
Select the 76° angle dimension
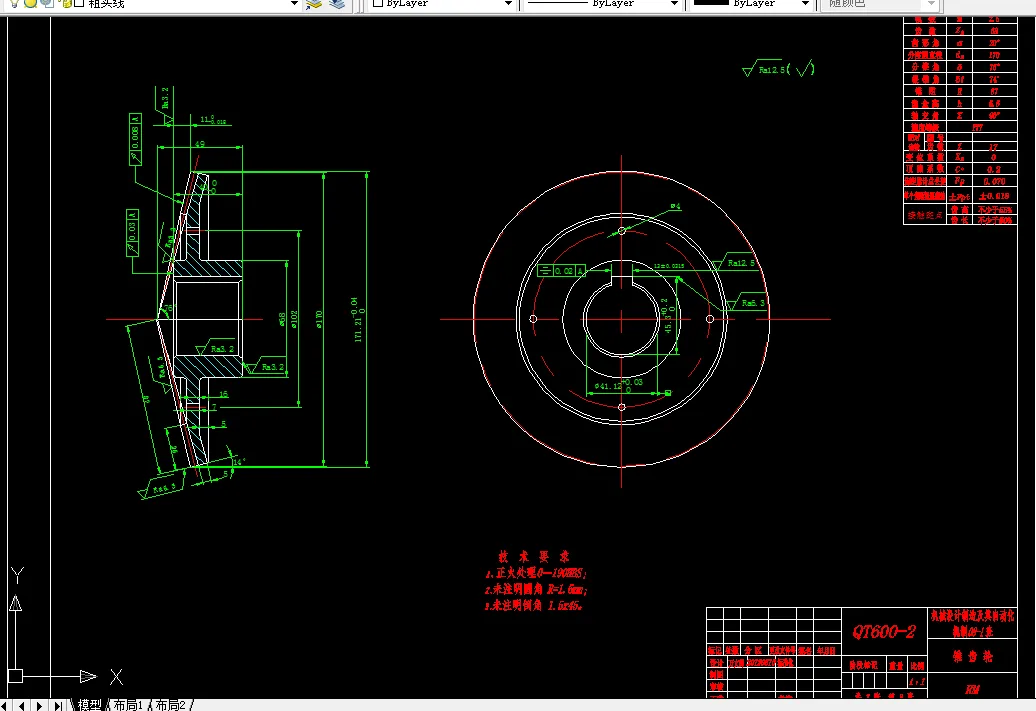pos(168,309)
